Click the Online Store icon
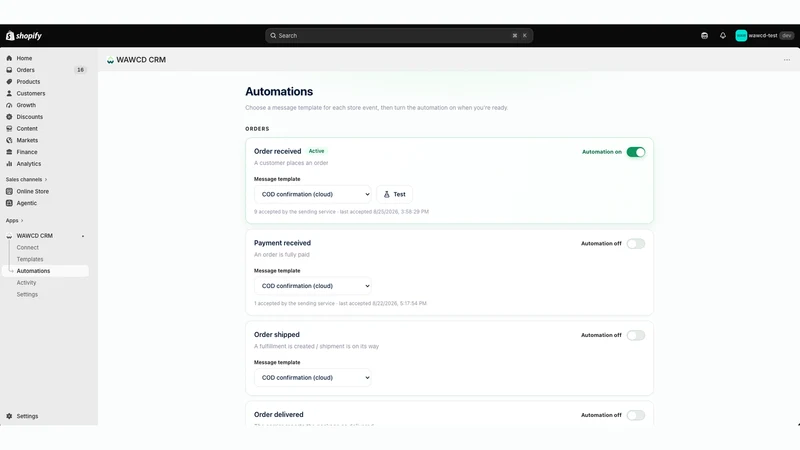 (9, 191)
